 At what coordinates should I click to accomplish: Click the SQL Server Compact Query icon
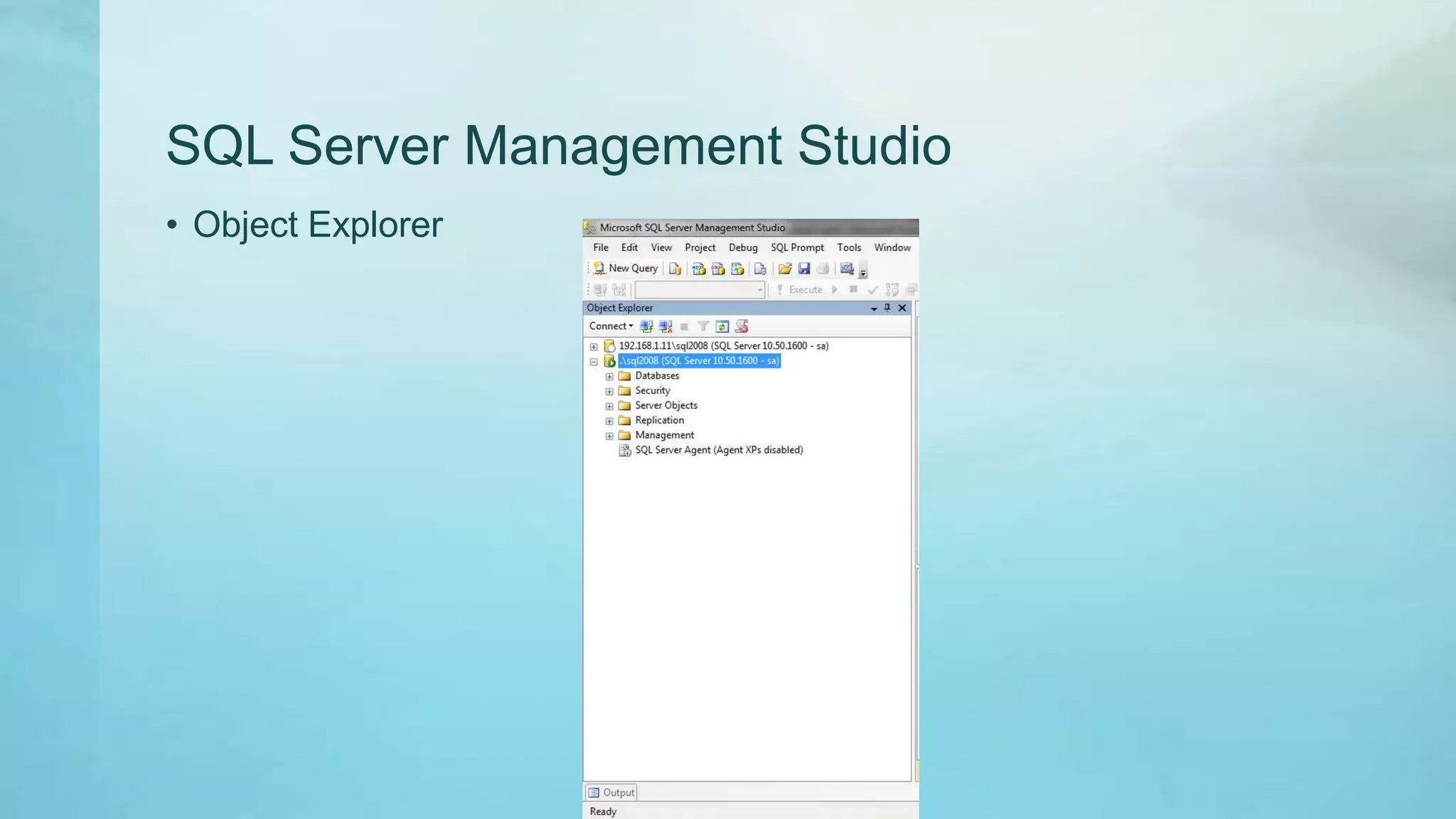760,269
